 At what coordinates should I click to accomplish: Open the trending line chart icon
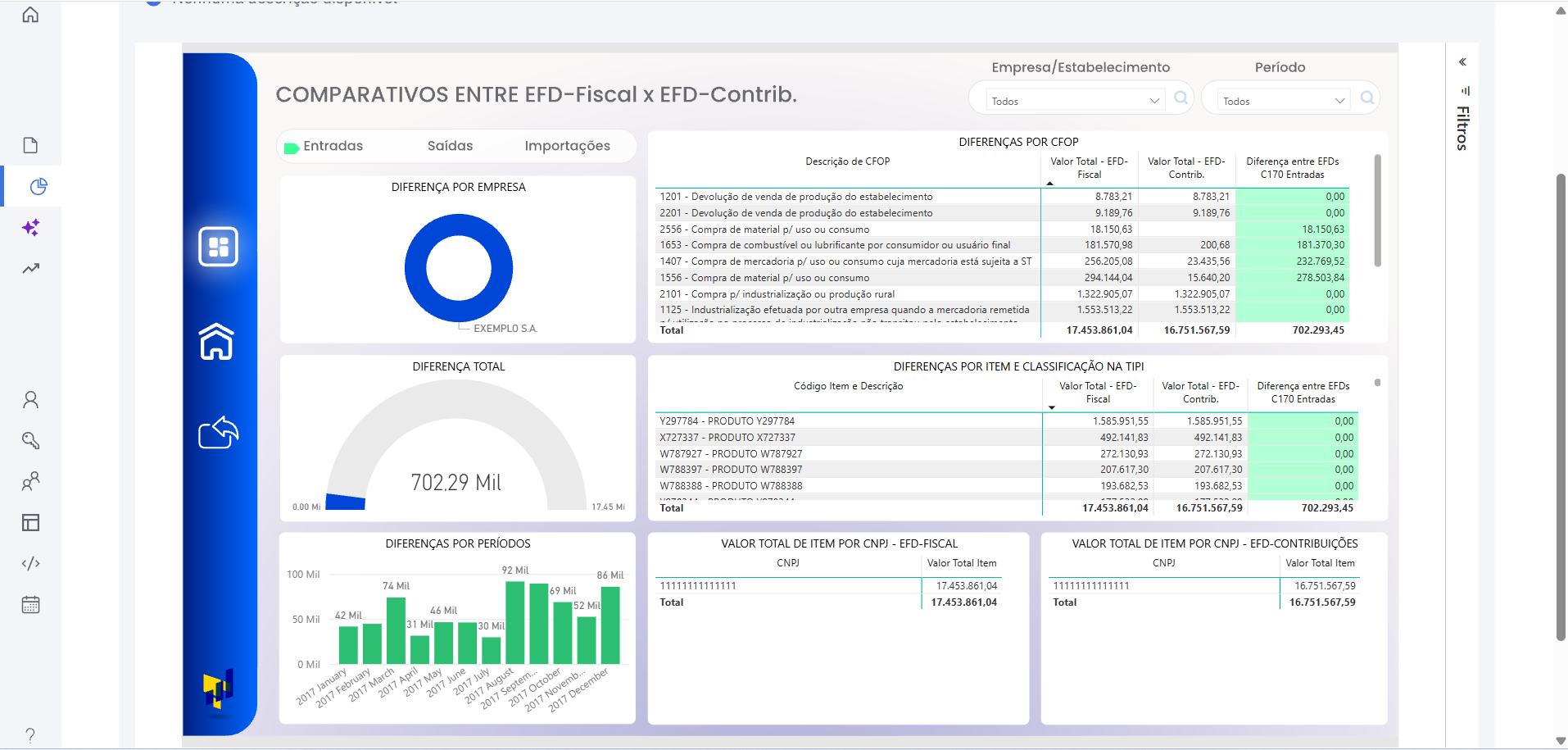31,268
